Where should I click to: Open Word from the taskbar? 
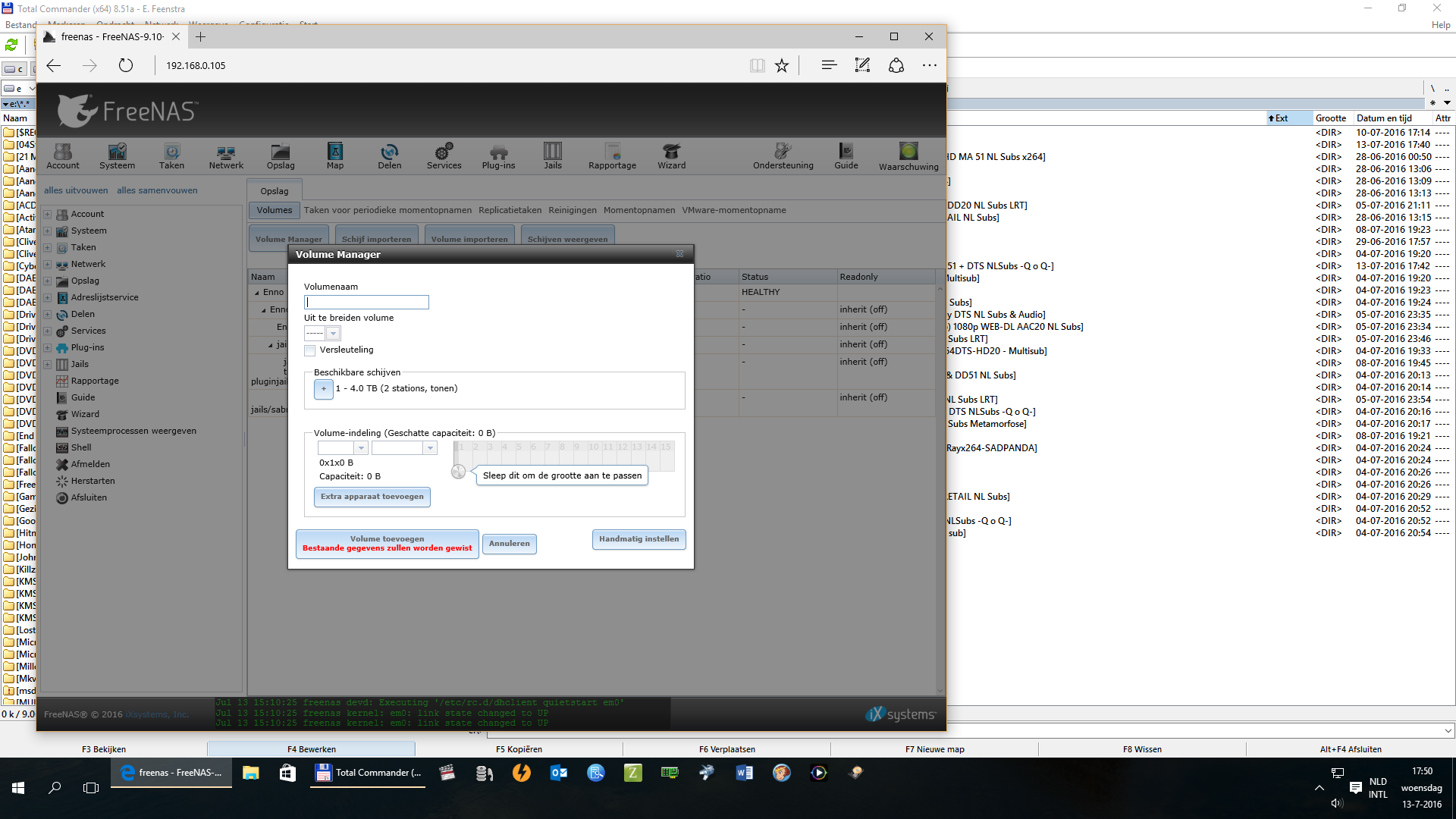click(x=745, y=773)
